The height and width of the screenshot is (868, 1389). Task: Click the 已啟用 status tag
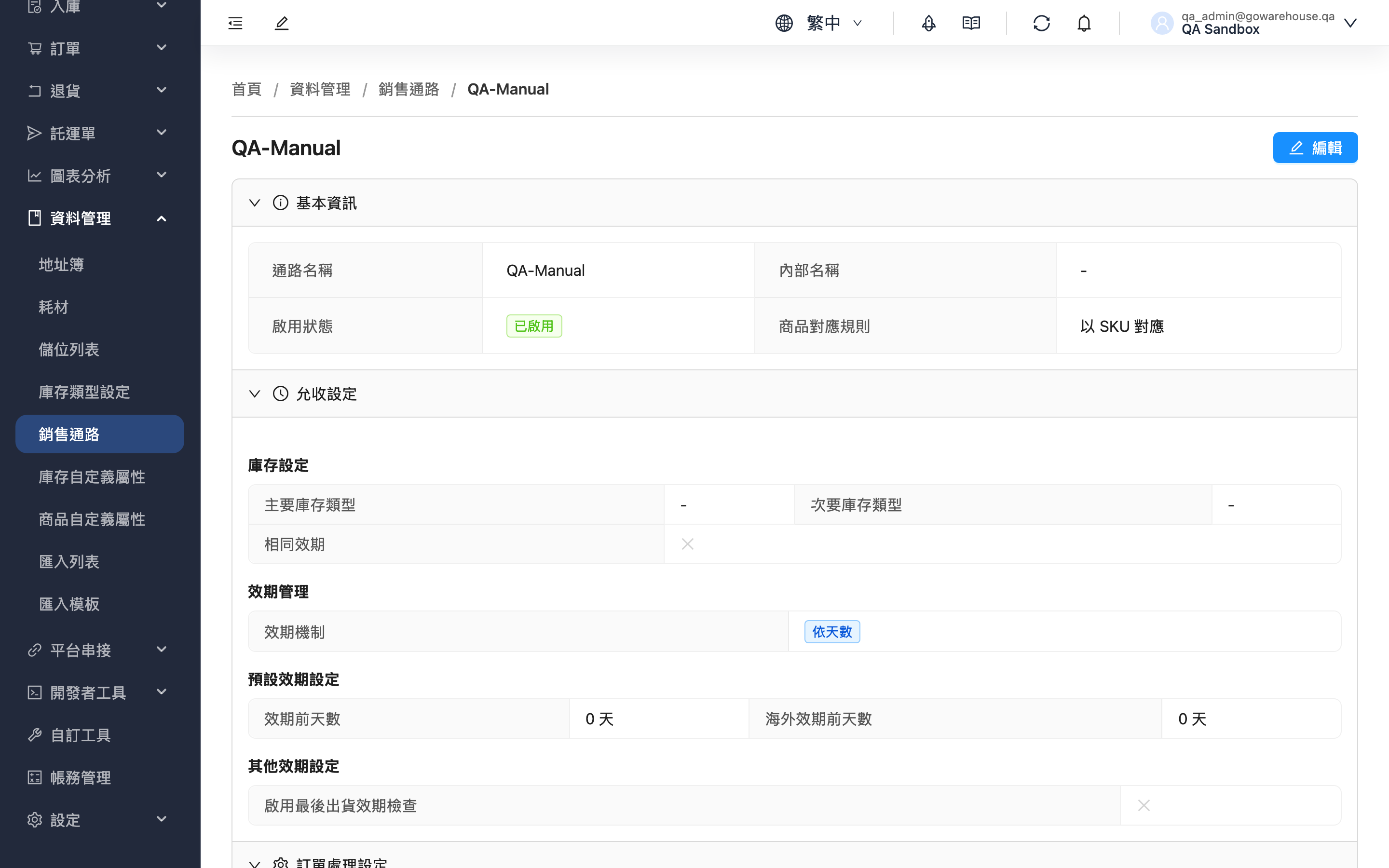534,326
